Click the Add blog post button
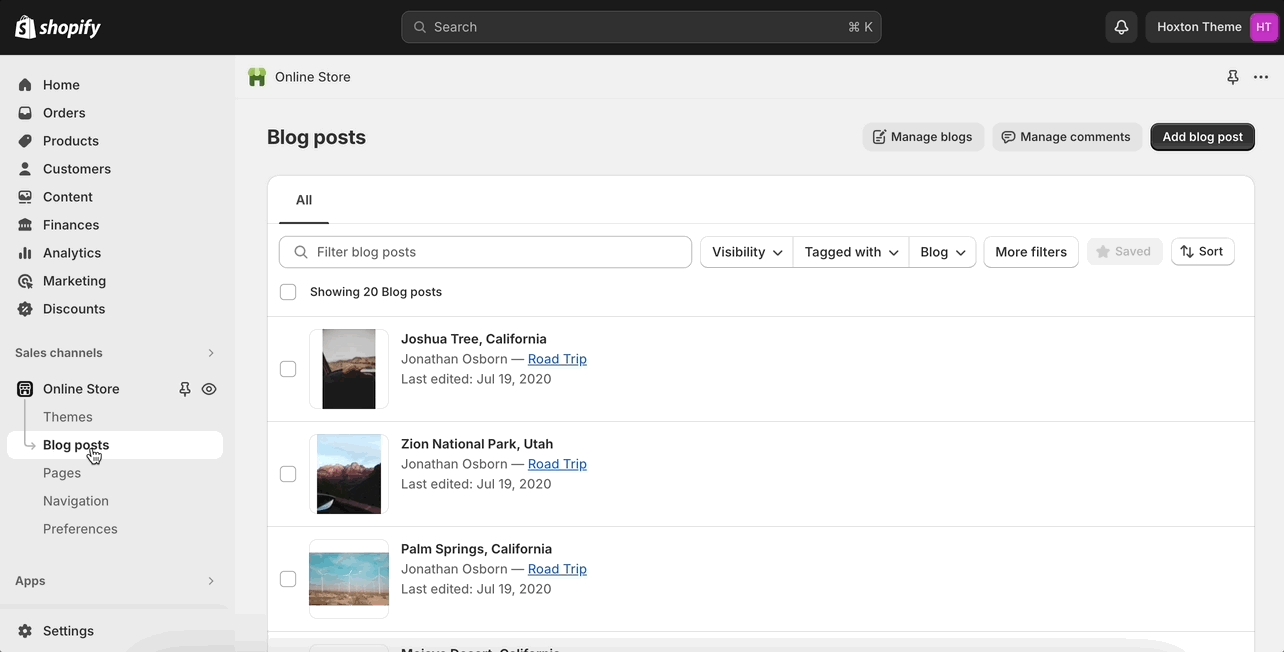Viewport: 1284px width, 652px height. (x=1202, y=137)
